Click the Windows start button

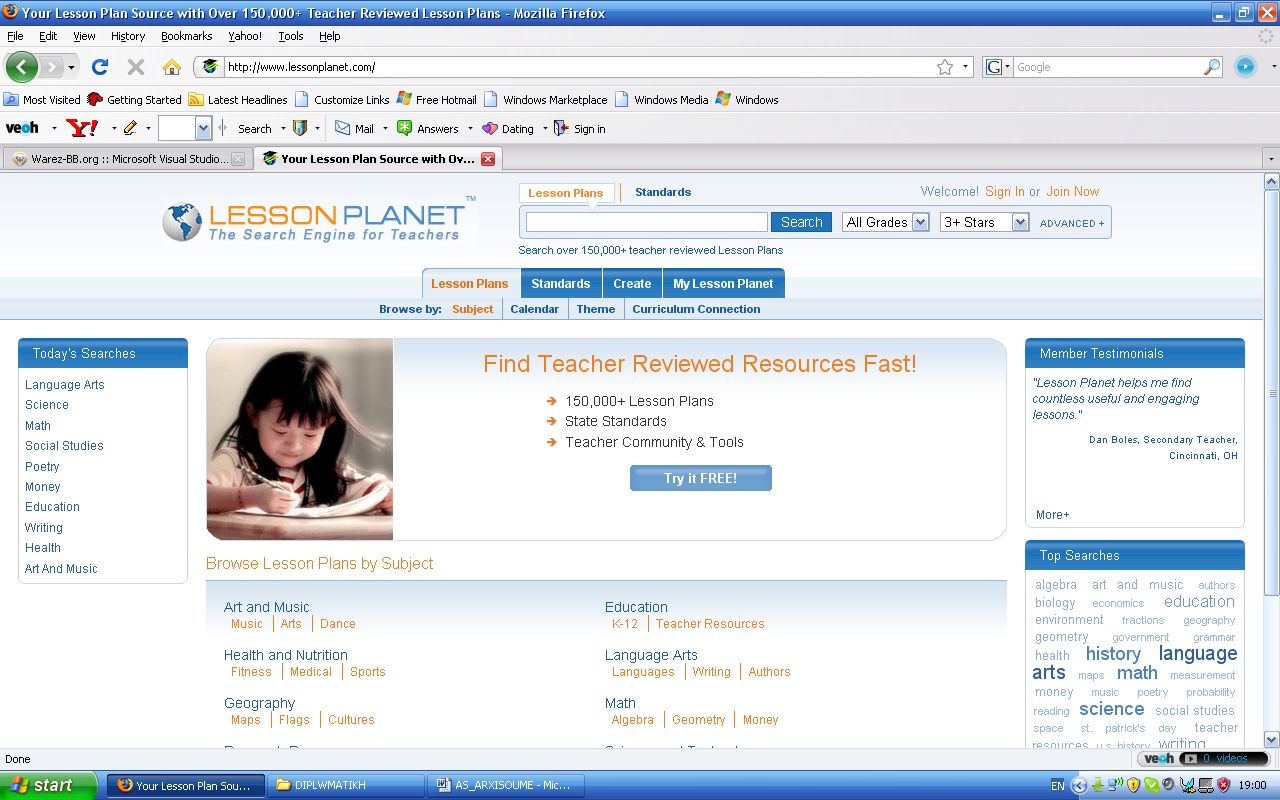point(49,785)
